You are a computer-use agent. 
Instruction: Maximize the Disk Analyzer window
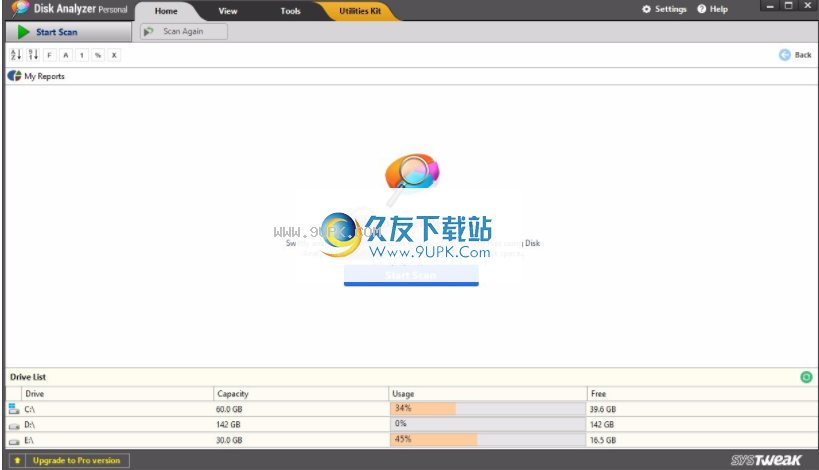[789, 6]
